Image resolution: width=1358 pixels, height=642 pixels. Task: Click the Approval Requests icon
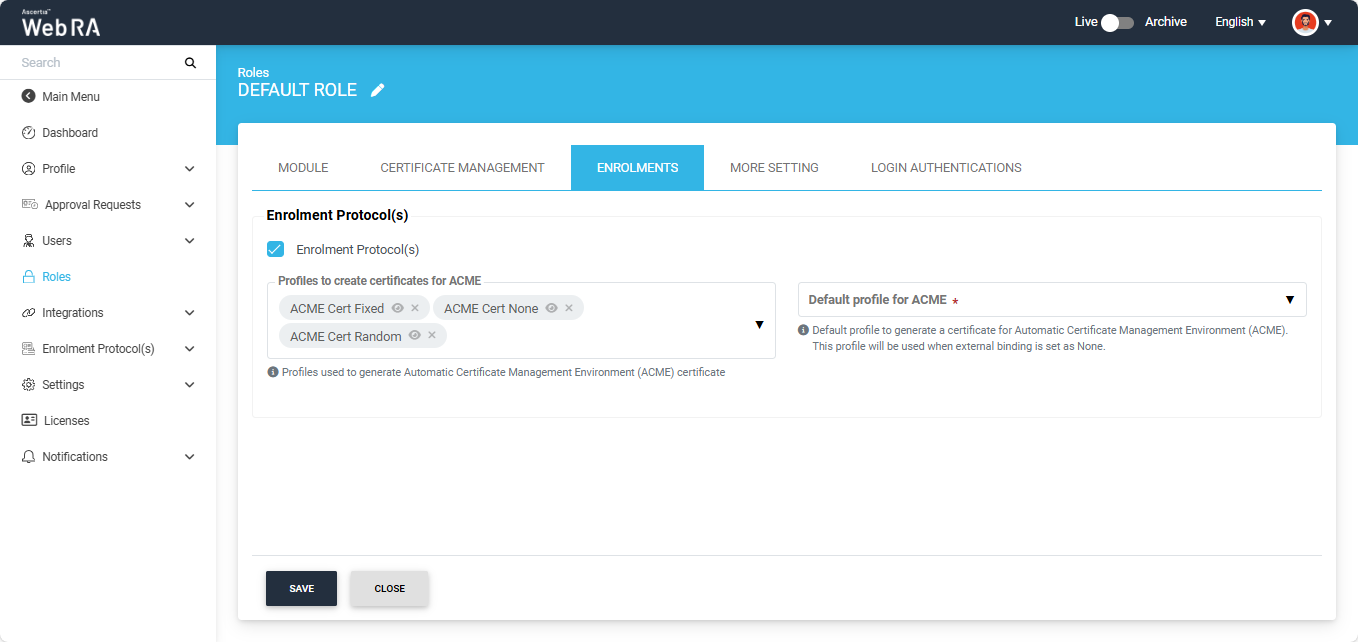[30, 205]
